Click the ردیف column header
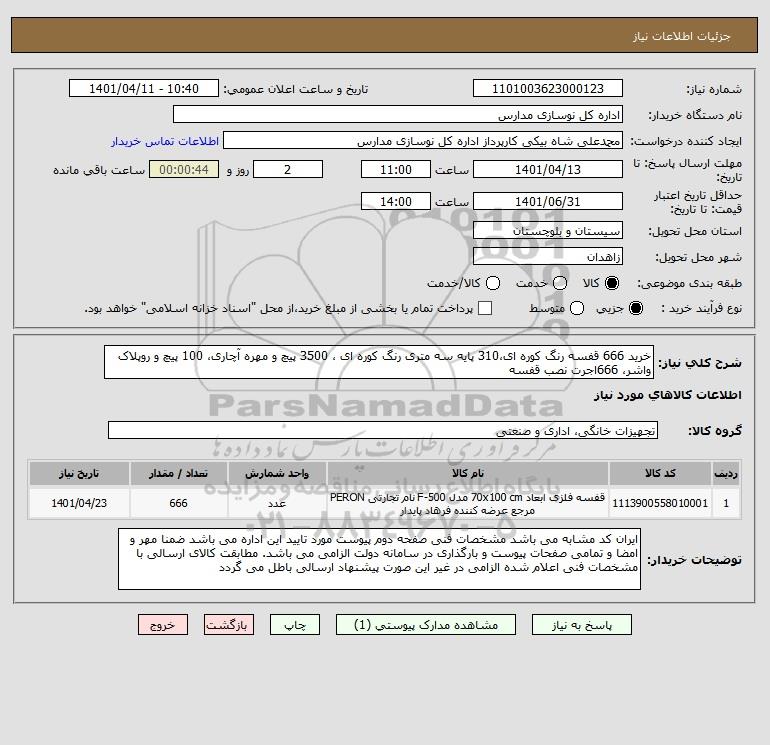Screen dimensions: 770x745 [x=726, y=473]
